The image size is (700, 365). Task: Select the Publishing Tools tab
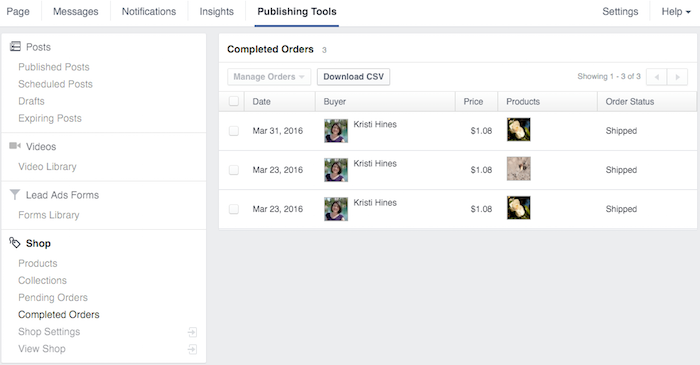297,12
